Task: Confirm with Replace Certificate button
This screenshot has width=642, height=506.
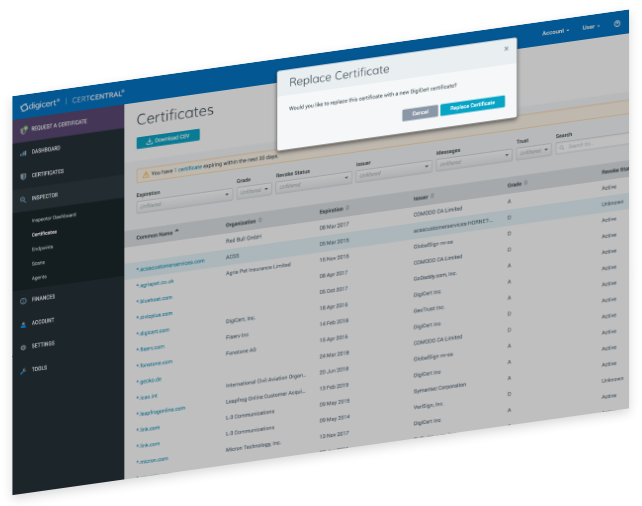Action: point(472,105)
